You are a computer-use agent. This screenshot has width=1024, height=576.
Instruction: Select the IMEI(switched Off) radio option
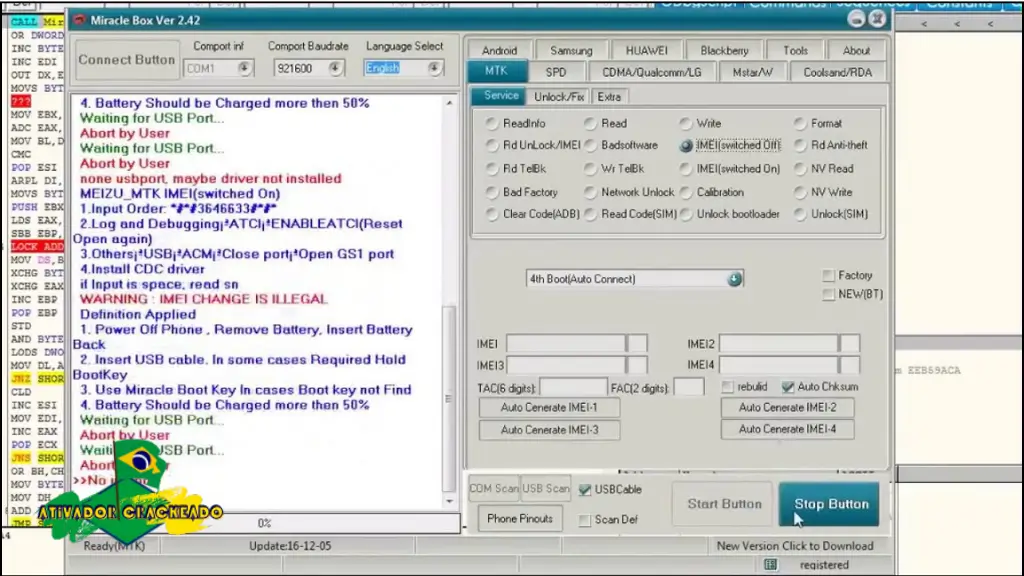point(686,146)
